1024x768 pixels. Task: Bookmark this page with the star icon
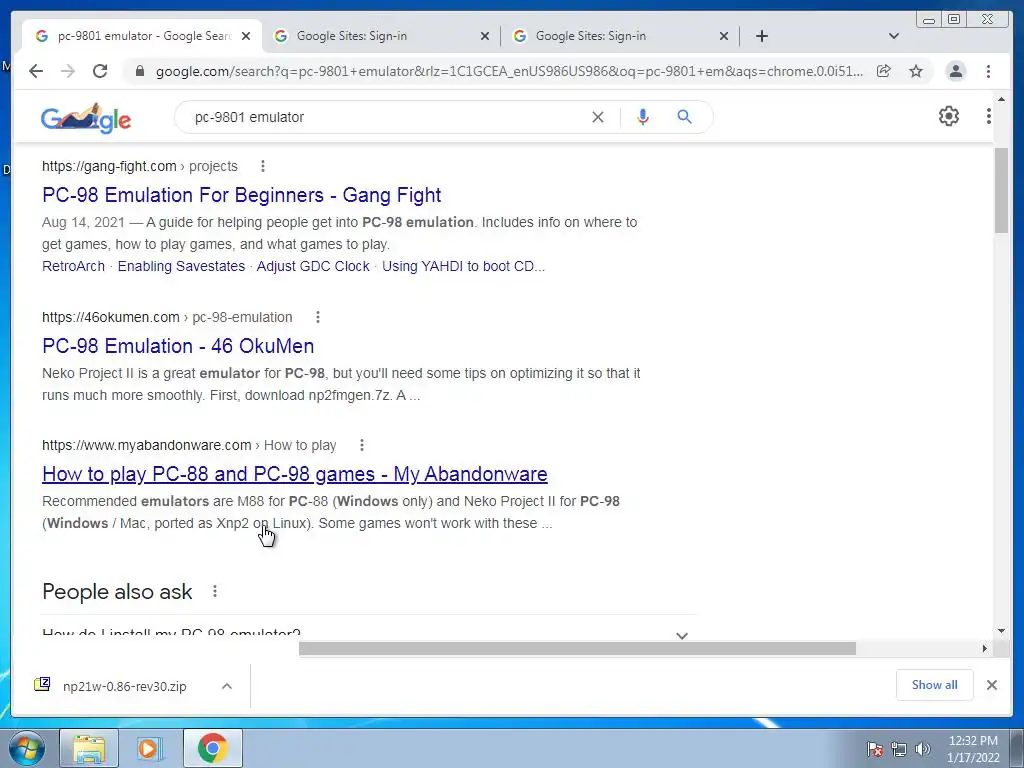tap(916, 71)
